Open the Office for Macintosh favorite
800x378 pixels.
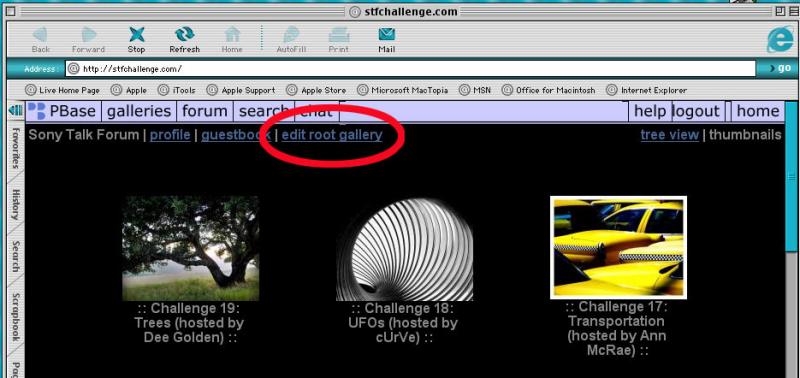[x=548, y=90]
